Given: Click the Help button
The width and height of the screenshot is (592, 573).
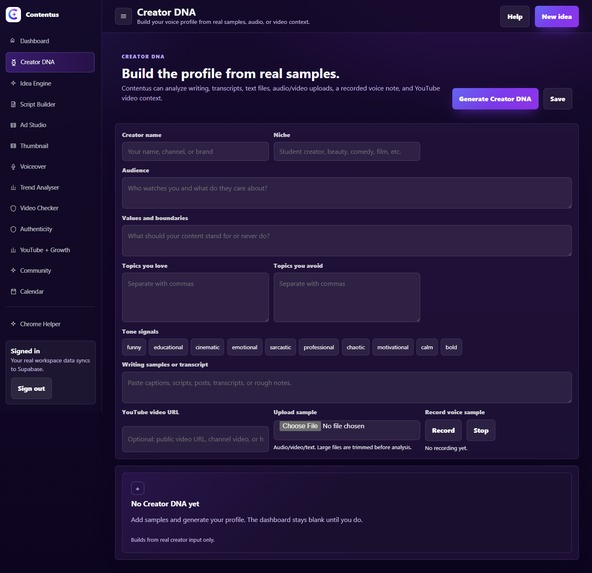Looking at the screenshot, I should pos(515,17).
